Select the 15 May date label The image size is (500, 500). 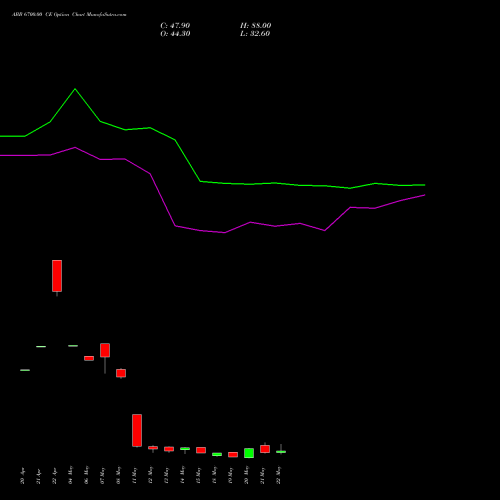pos(198,475)
